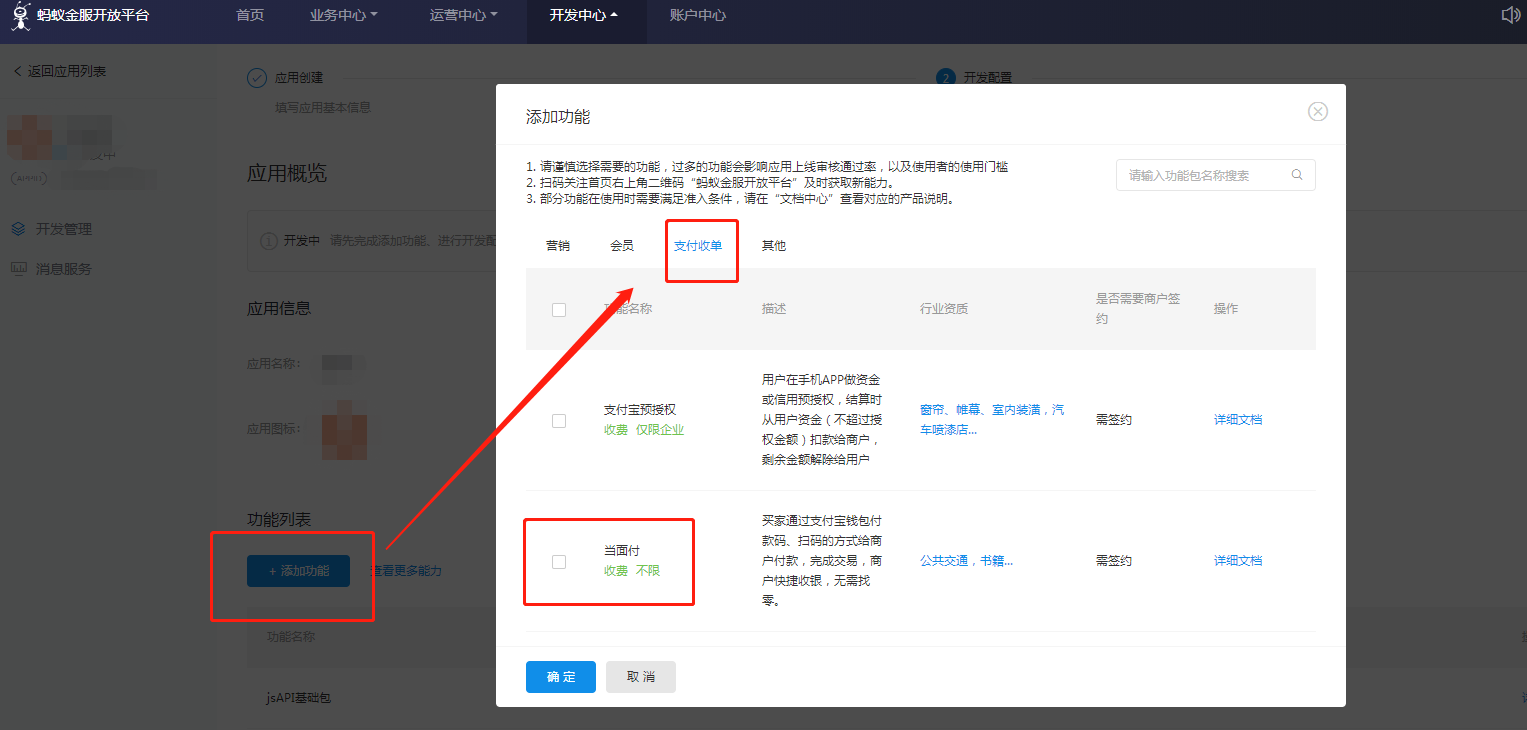
Task: Select 开发管理 in the sidebar
Action: [64, 229]
